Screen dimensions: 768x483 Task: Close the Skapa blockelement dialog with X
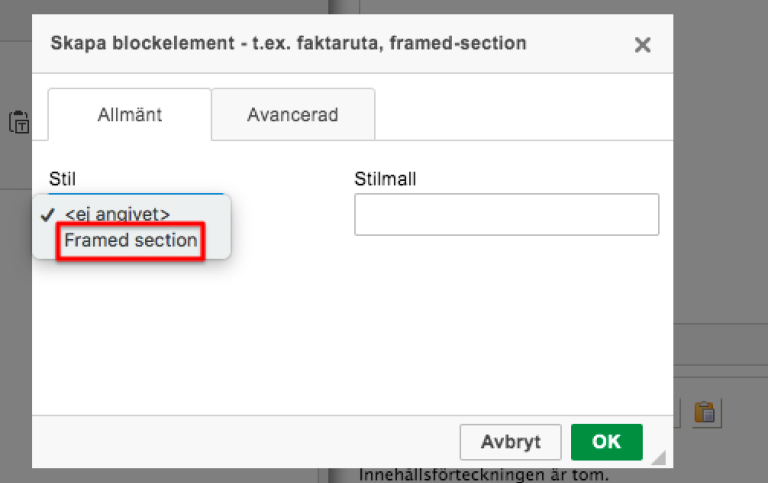coord(642,45)
